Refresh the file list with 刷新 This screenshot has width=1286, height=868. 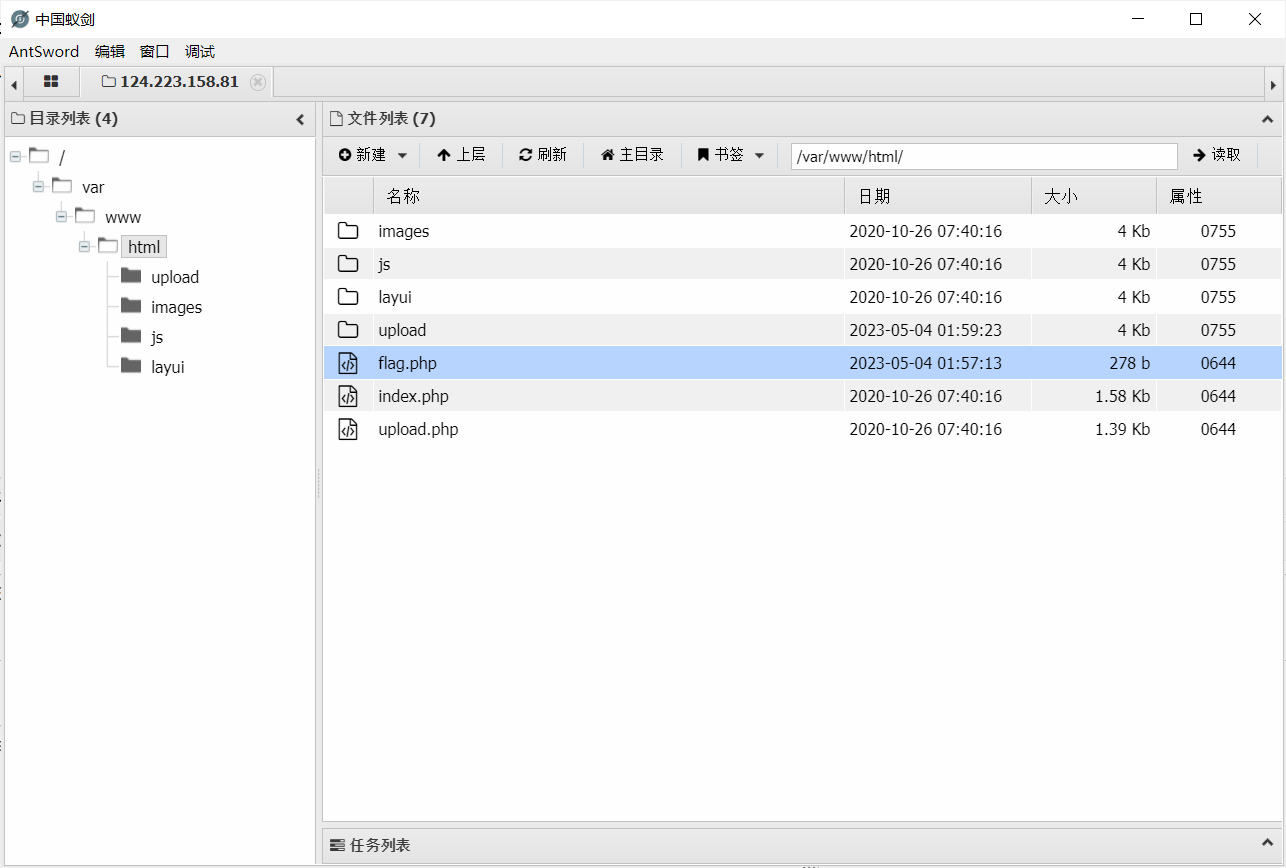(542, 155)
